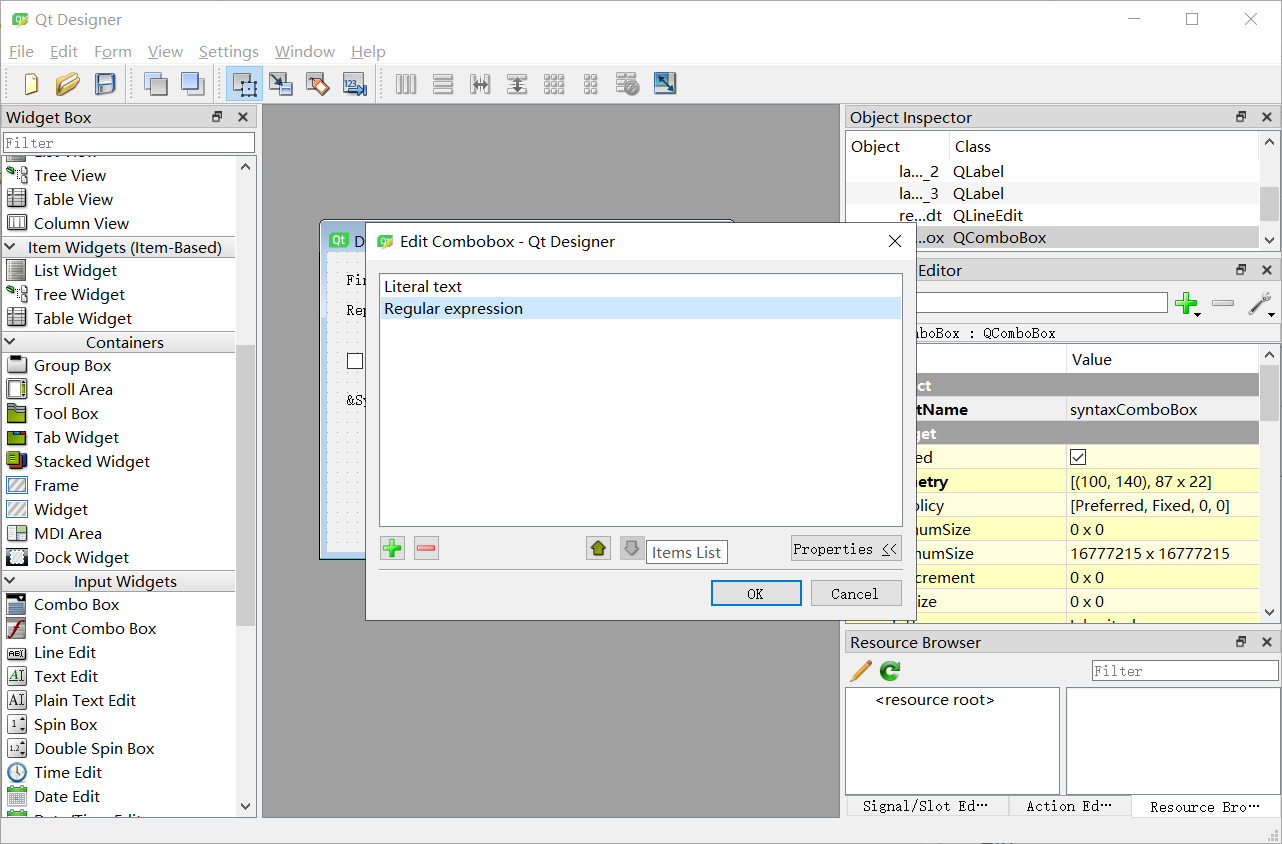This screenshot has height=844, width=1282.
Task: Collapse the Input Widgets category
Action: [11, 581]
